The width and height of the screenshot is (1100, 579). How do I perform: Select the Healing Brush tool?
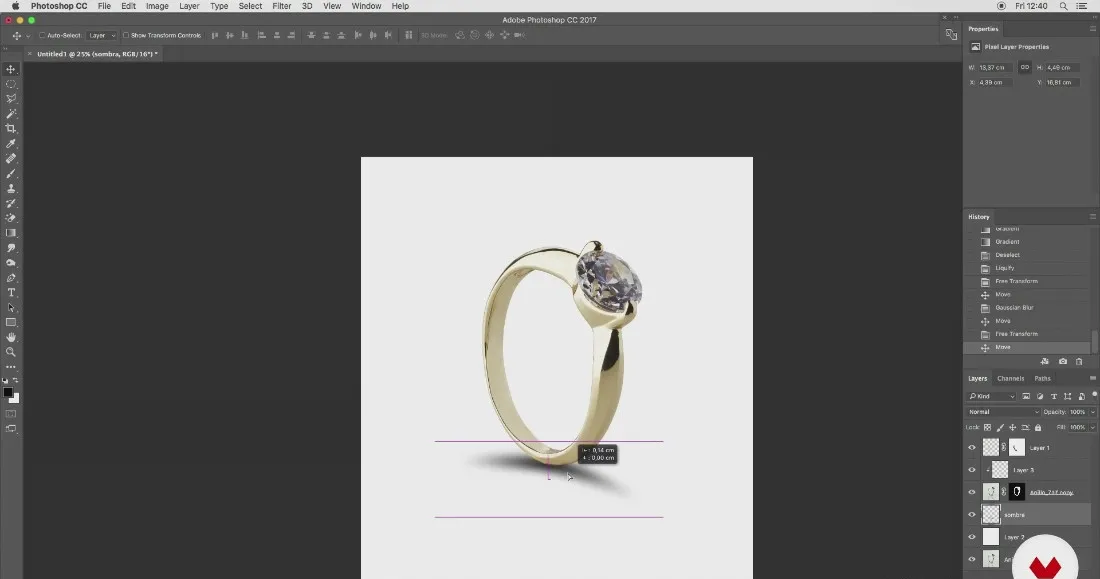point(11,159)
